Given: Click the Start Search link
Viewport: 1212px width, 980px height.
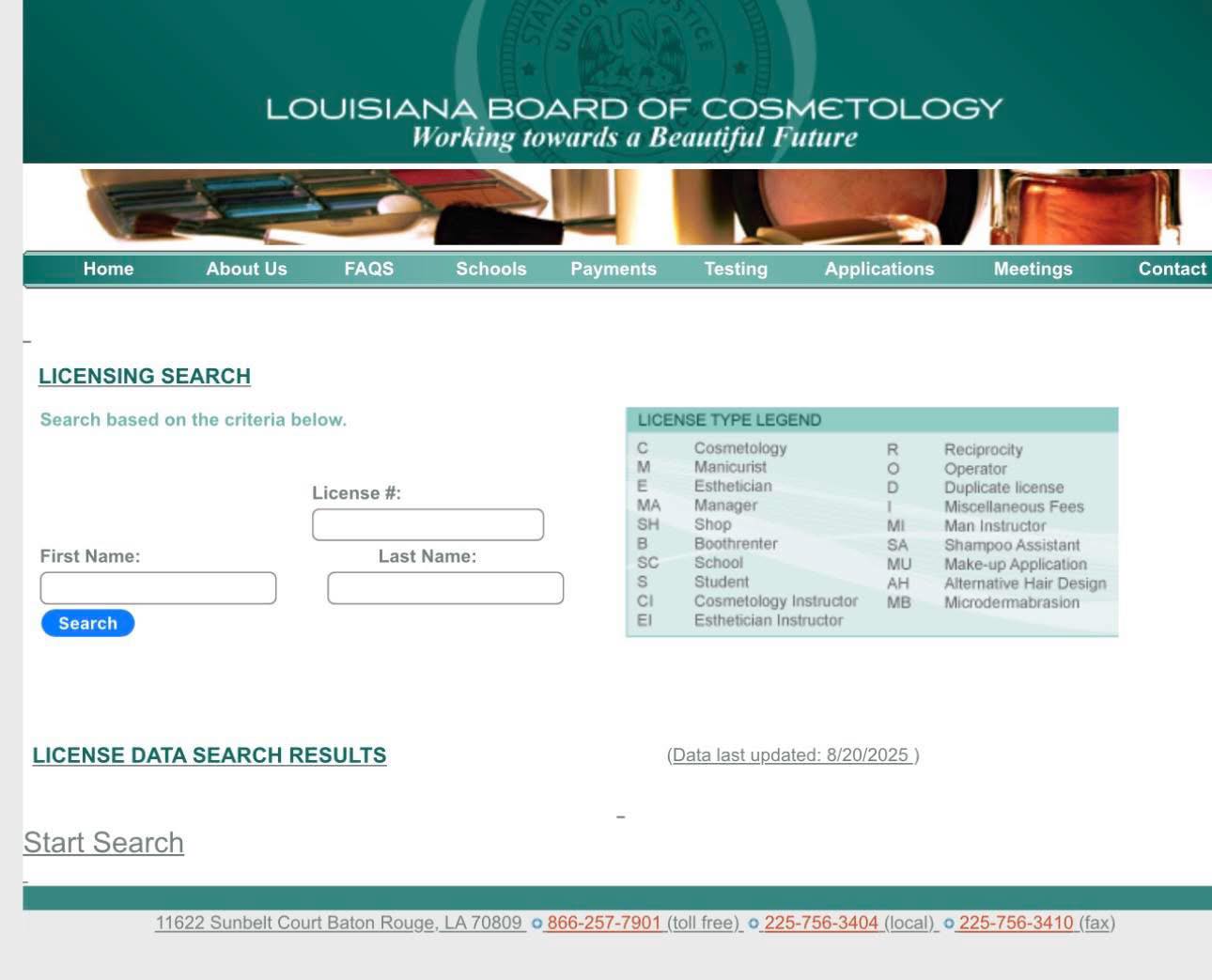Looking at the screenshot, I should [103, 843].
